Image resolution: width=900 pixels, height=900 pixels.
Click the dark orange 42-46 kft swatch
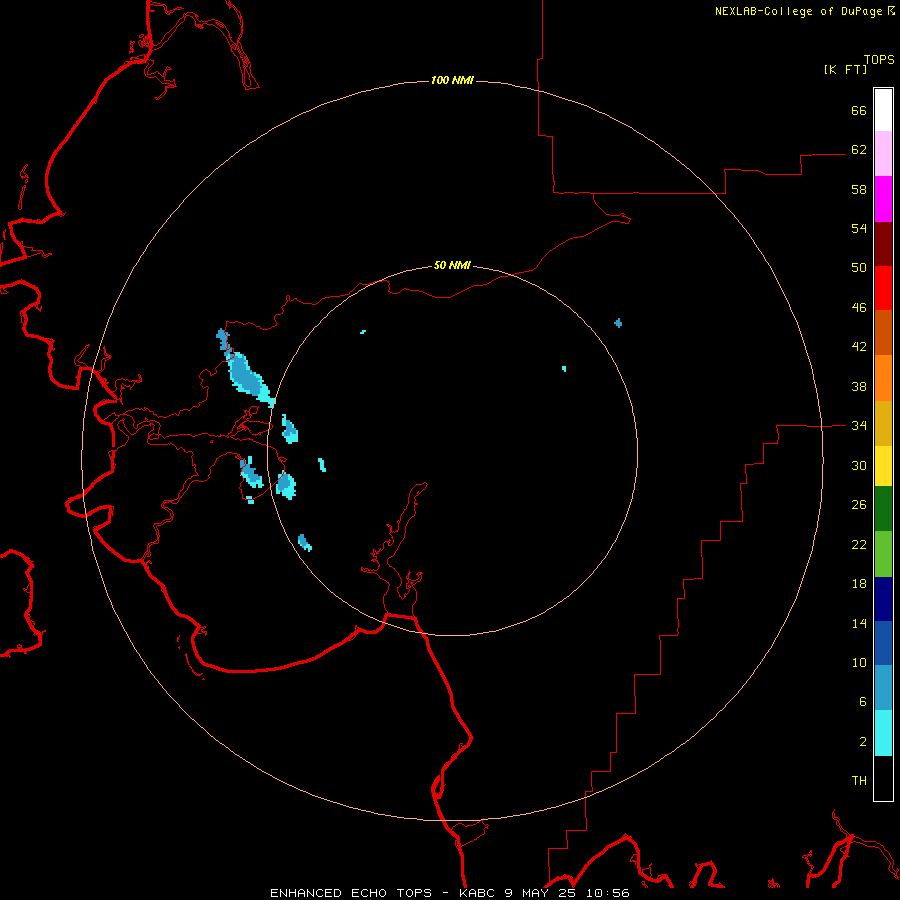point(883,332)
